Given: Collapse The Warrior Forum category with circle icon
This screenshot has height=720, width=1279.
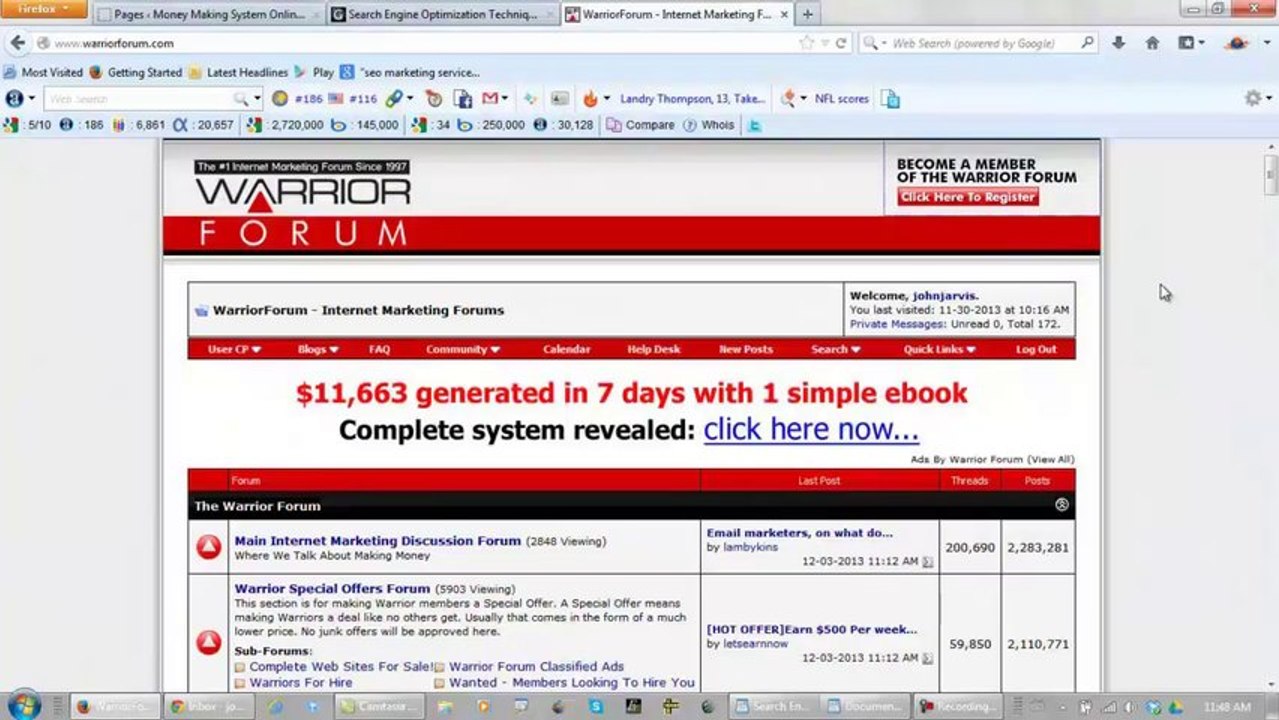Looking at the screenshot, I should pyautogui.click(x=1062, y=505).
